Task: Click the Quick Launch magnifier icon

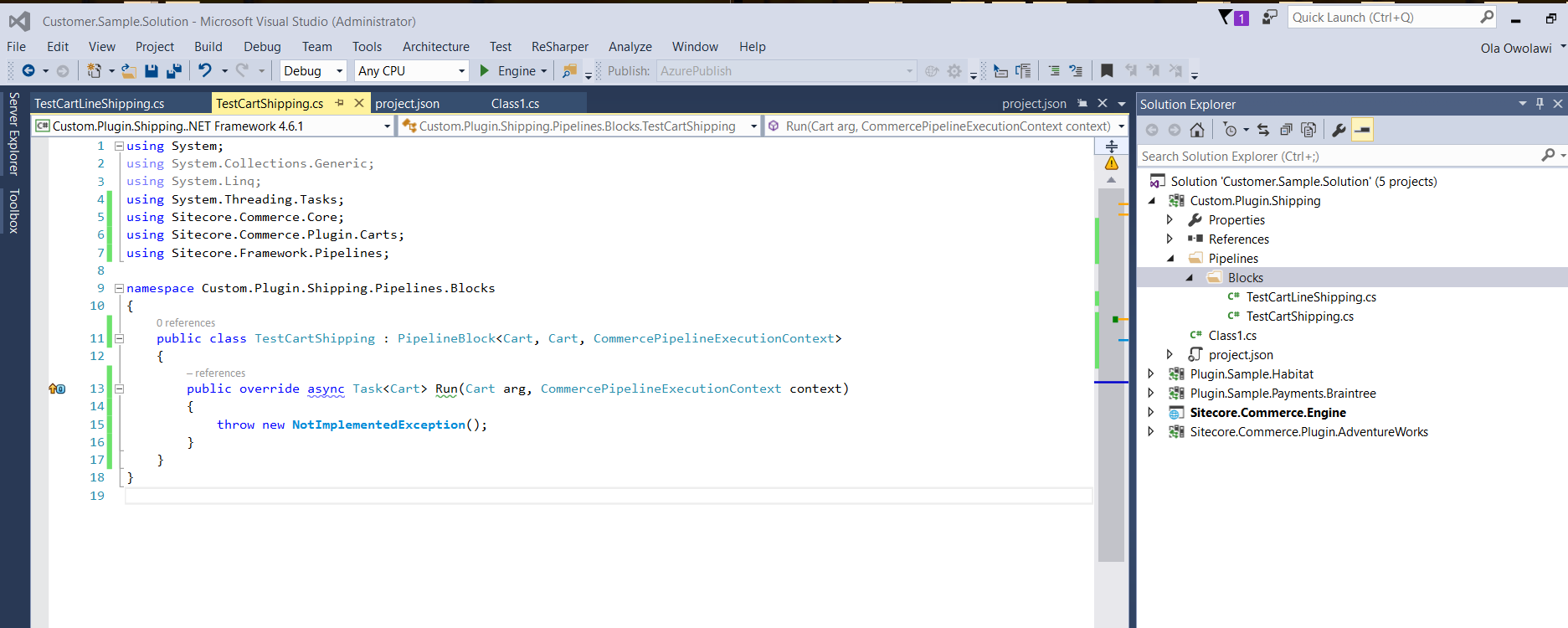Action: 1487,17
